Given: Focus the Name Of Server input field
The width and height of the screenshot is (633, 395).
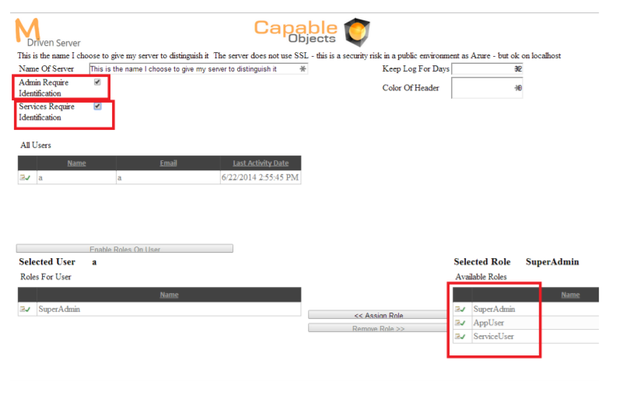Looking at the screenshot, I should (x=198, y=69).
